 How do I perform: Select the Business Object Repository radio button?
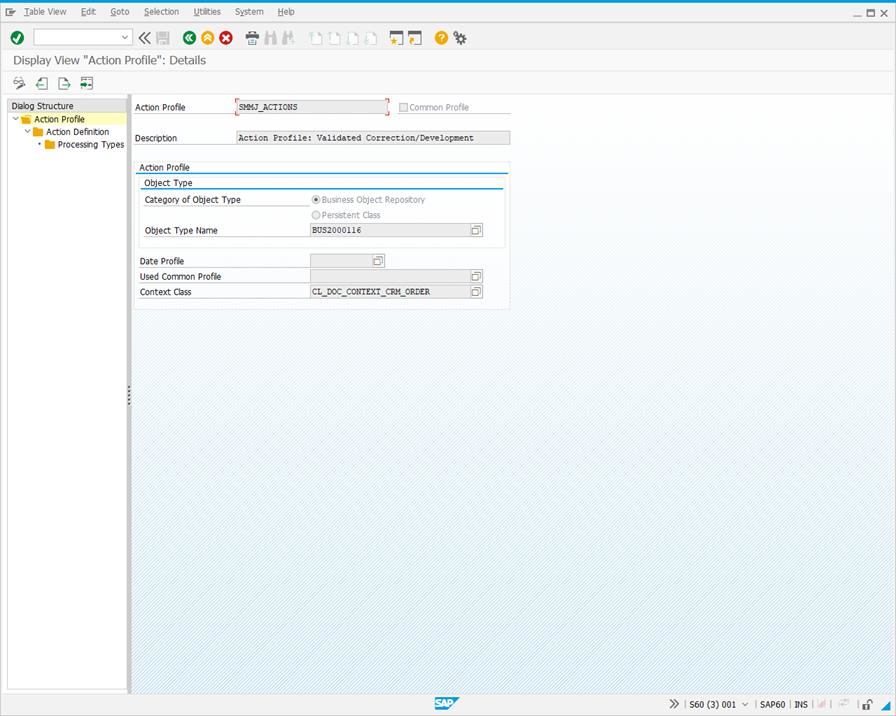pos(316,199)
